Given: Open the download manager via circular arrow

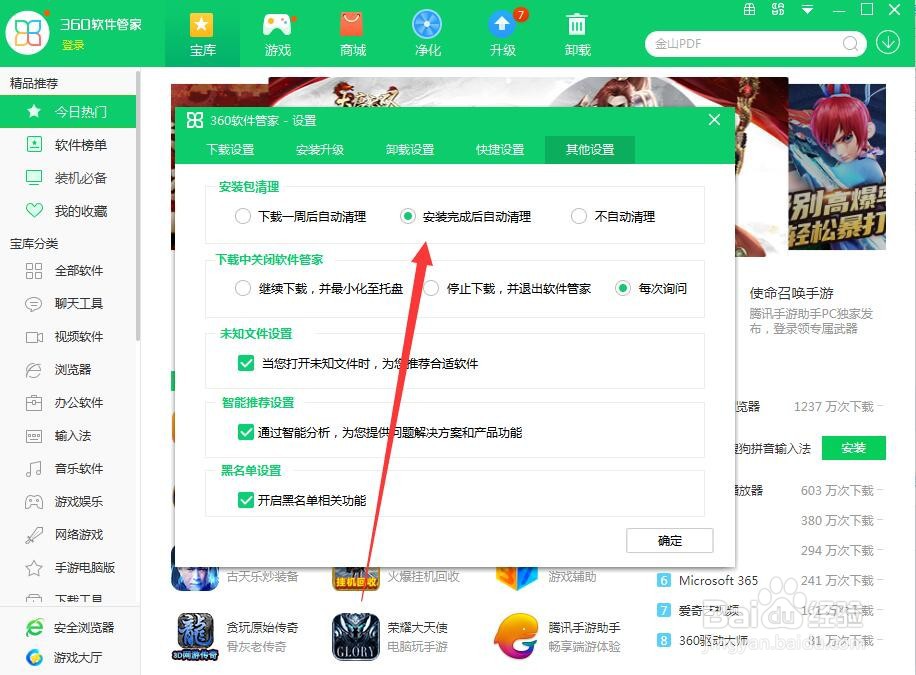Looking at the screenshot, I should point(888,43).
